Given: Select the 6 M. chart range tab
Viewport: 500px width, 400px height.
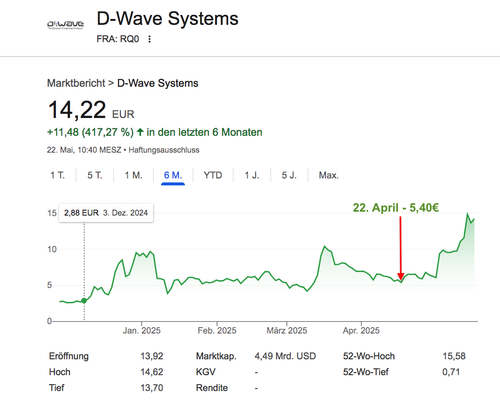Looking at the screenshot, I should click(x=173, y=175).
